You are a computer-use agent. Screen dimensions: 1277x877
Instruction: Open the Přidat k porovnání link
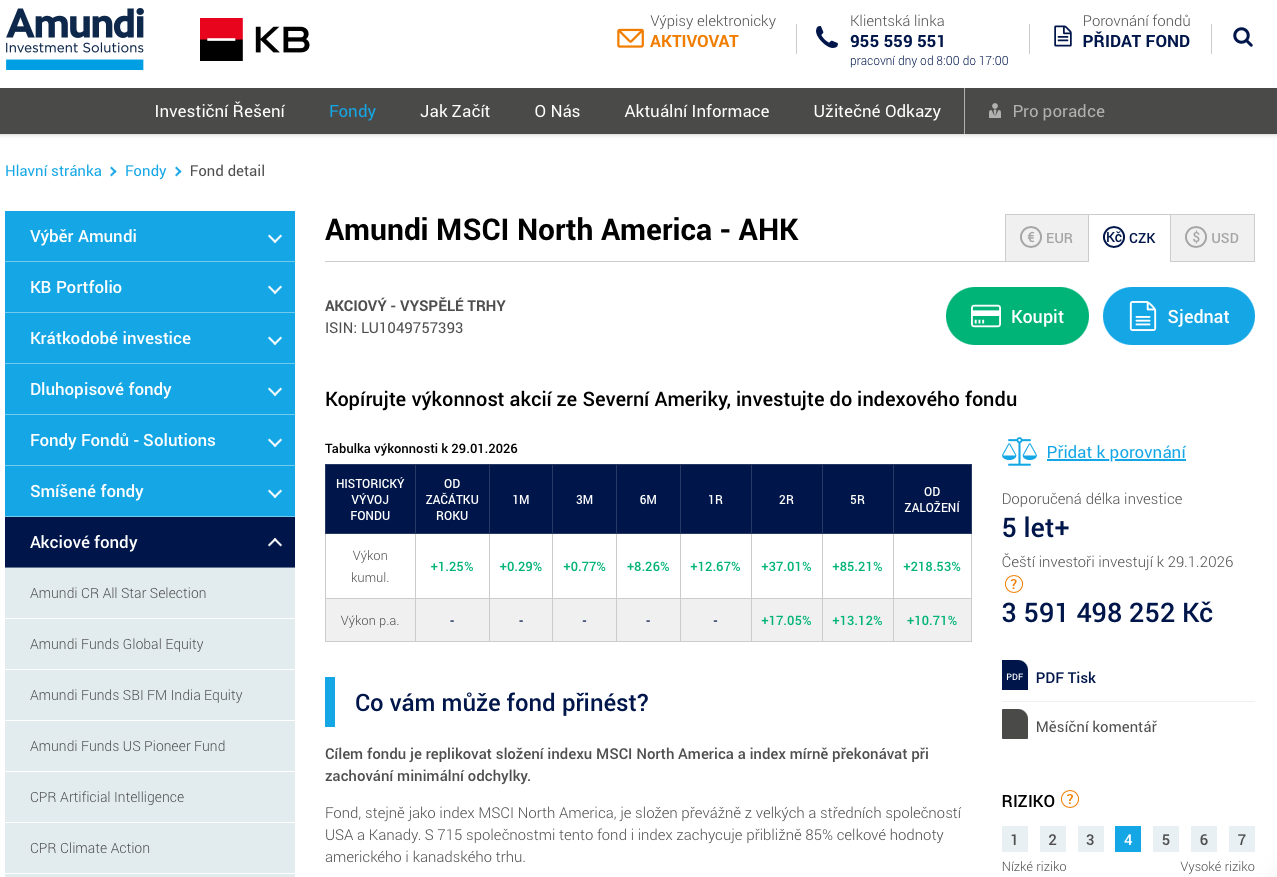pyautogui.click(x=1116, y=451)
